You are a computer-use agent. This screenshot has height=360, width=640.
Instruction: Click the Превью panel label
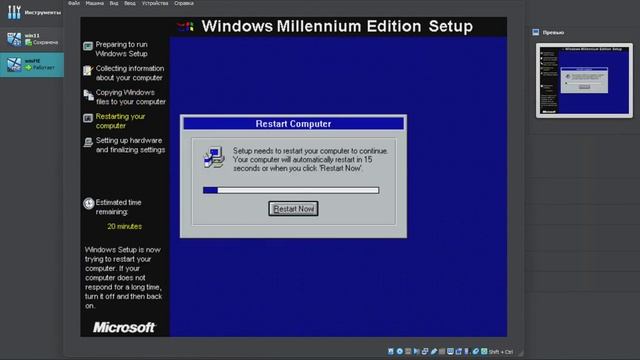click(x=553, y=32)
